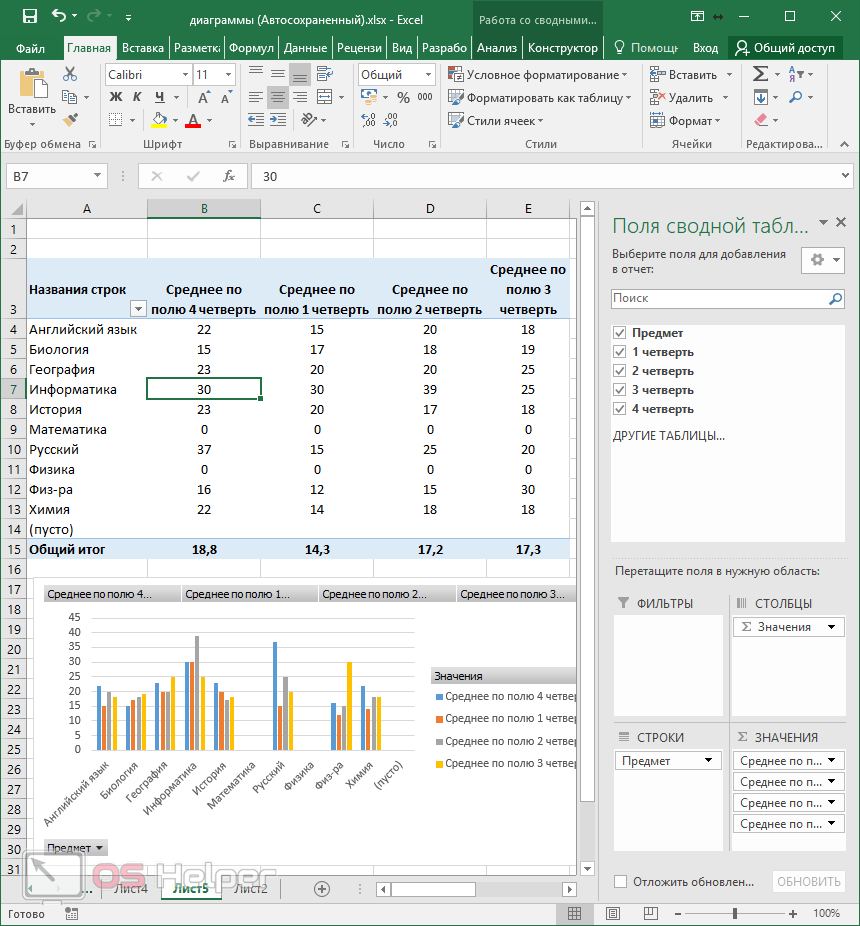Viewport: 860px width, 926px height.
Task: Click the ДРУГИЕ ТАБЛИЦЫ link
Action: click(x=668, y=436)
